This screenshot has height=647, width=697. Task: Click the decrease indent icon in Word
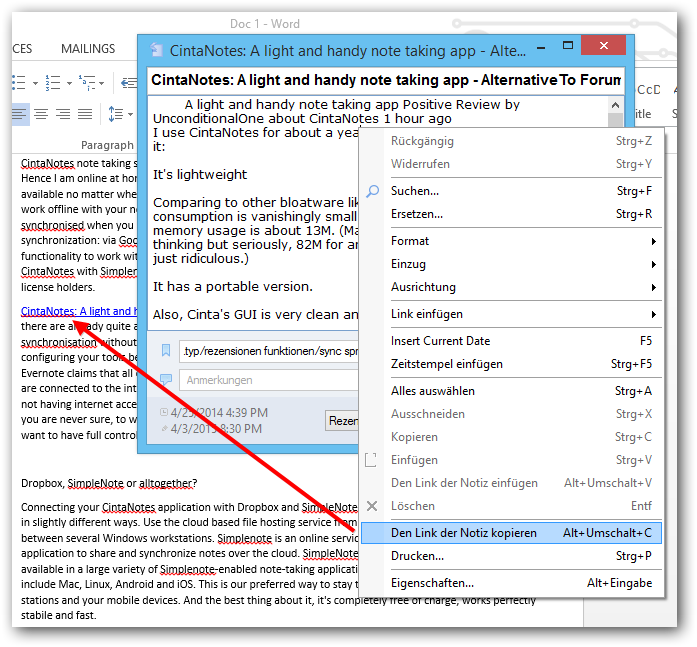click(129, 83)
